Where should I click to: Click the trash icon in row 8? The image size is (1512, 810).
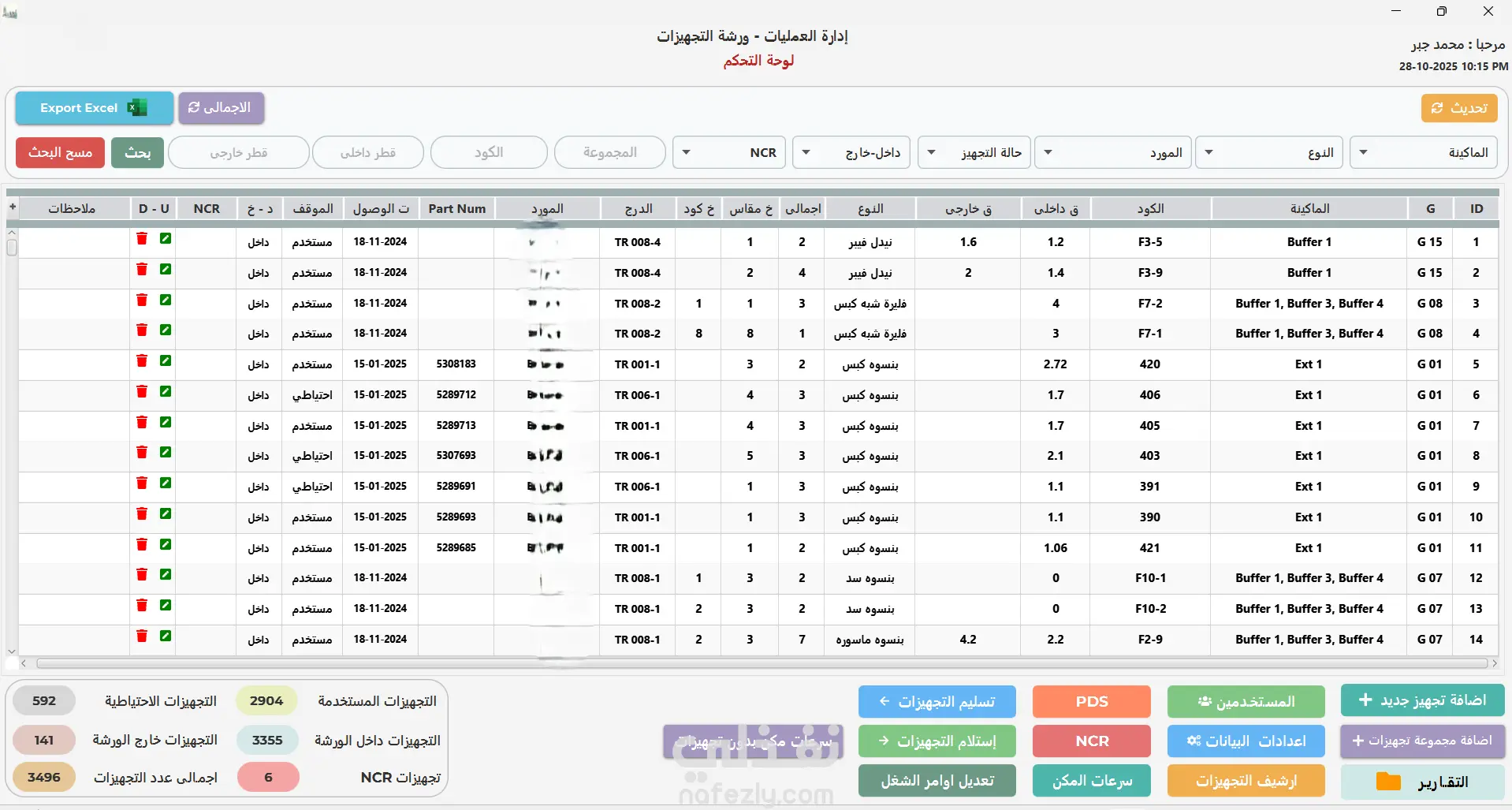tap(142, 452)
